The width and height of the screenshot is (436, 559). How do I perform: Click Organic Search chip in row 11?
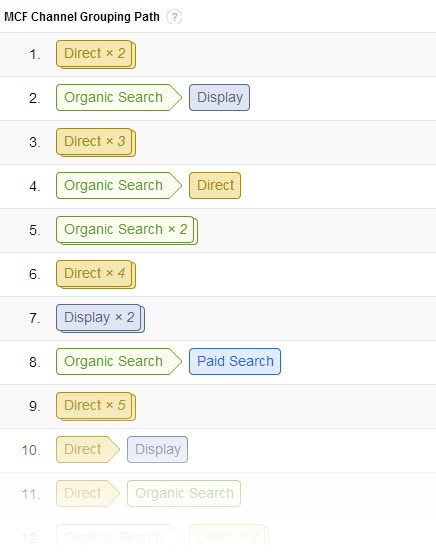(184, 493)
